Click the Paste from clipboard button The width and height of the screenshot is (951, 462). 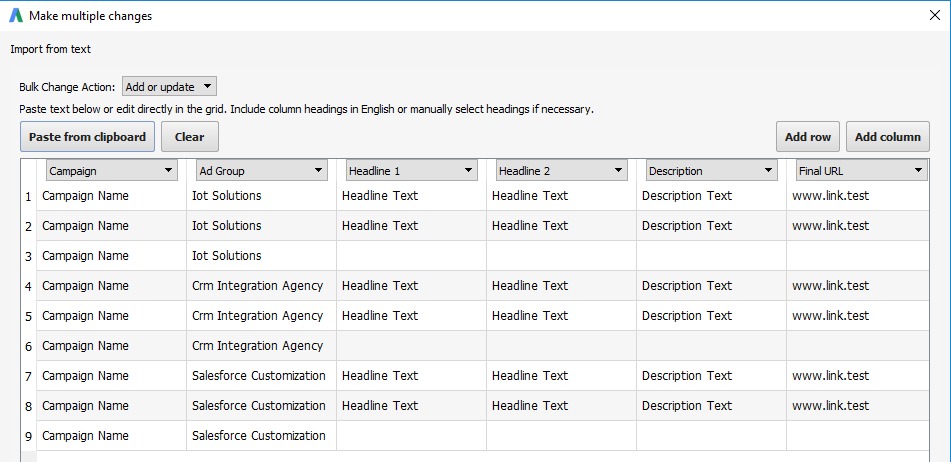point(87,137)
